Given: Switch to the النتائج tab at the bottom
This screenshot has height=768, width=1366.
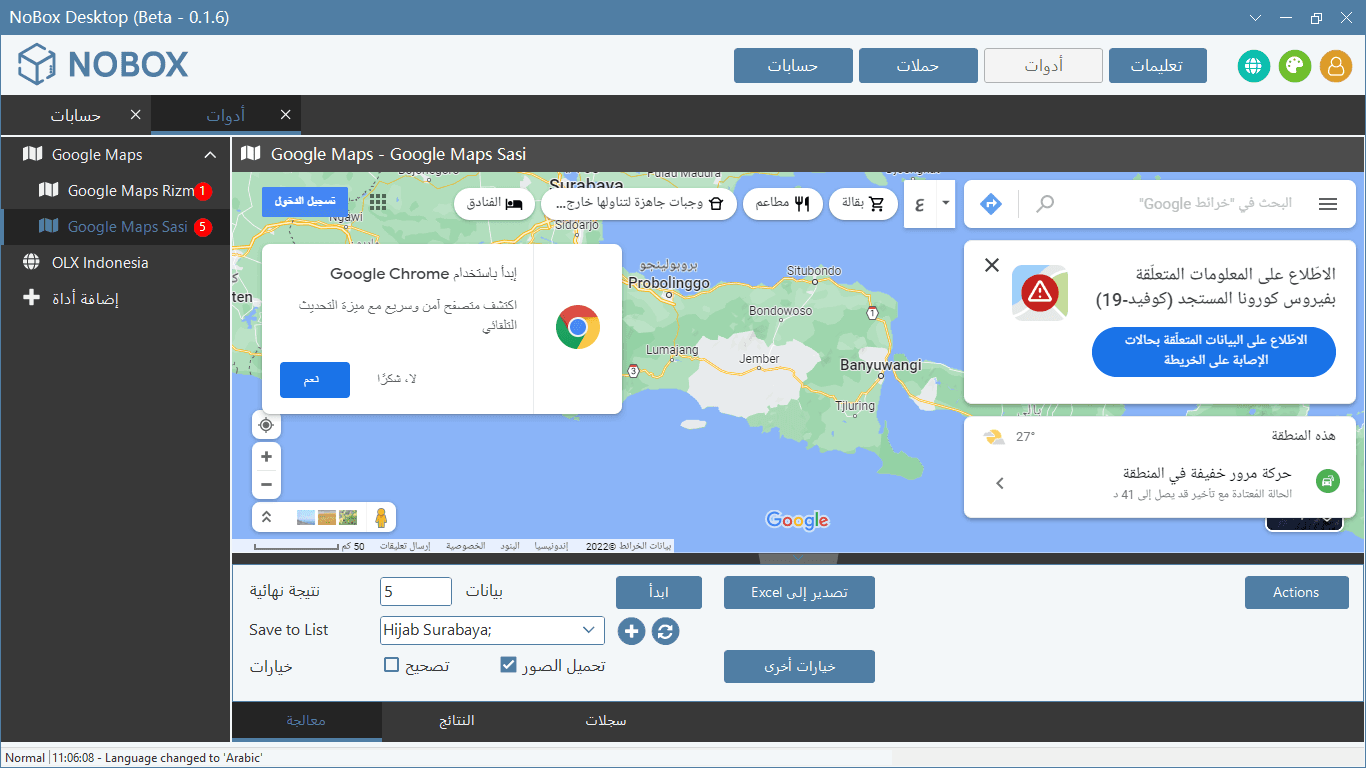Looking at the screenshot, I should [456, 721].
